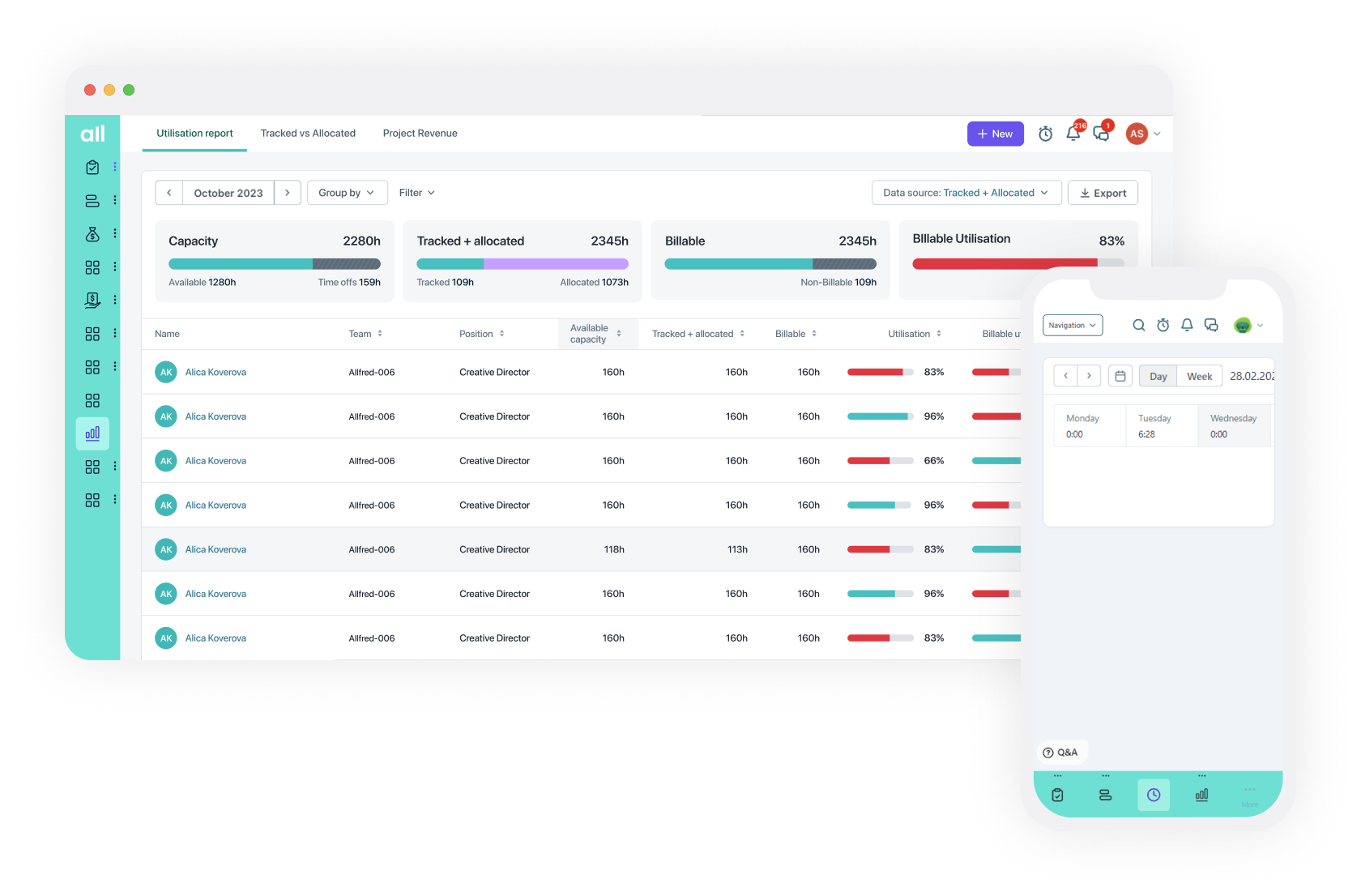The width and height of the screenshot is (1361, 896).
Task: Open the Project Revenue tab
Action: pyautogui.click(x=420, y=134)
